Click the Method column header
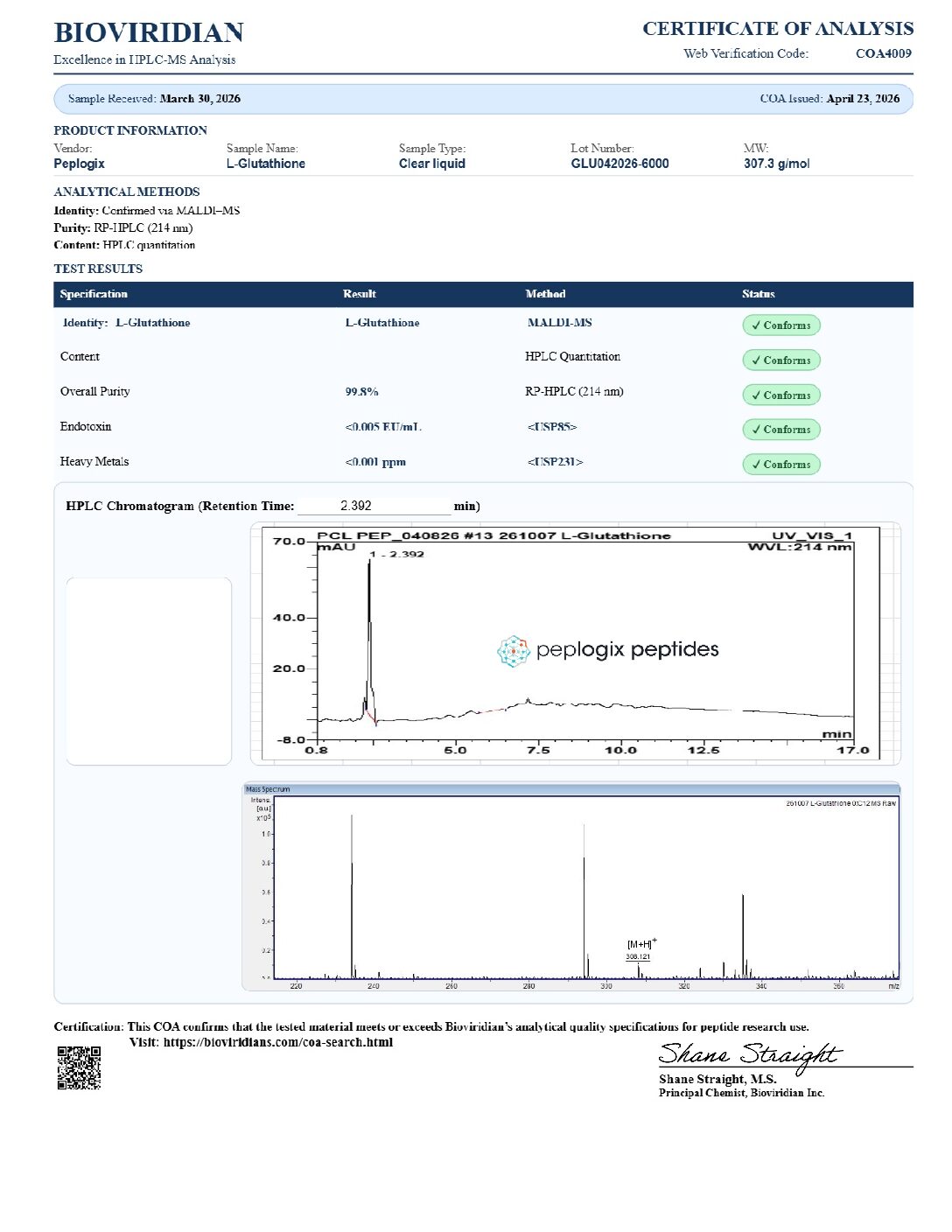The width and height of the screenshot is (952, 1232). 545,294
